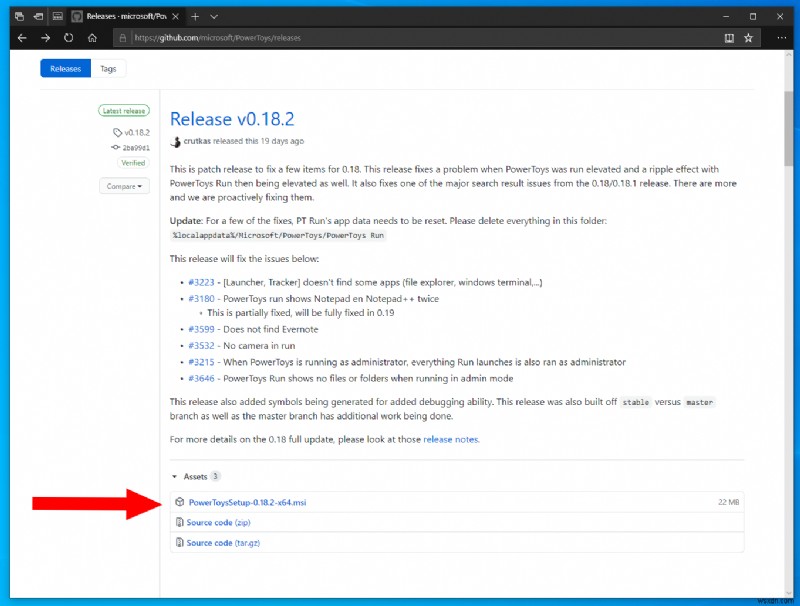Go forward in browser history
Viewport: 800px width, 606px height.
tap(45, 38)
